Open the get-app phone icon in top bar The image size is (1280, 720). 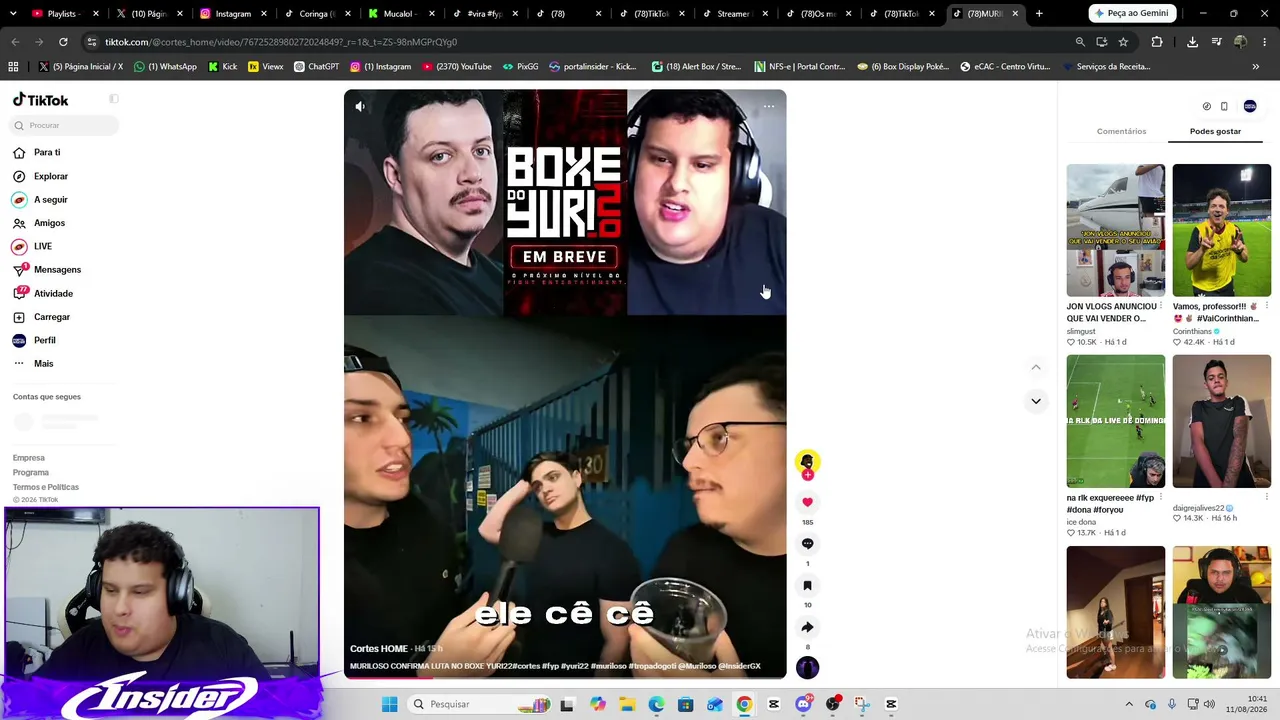[1224, 106]
